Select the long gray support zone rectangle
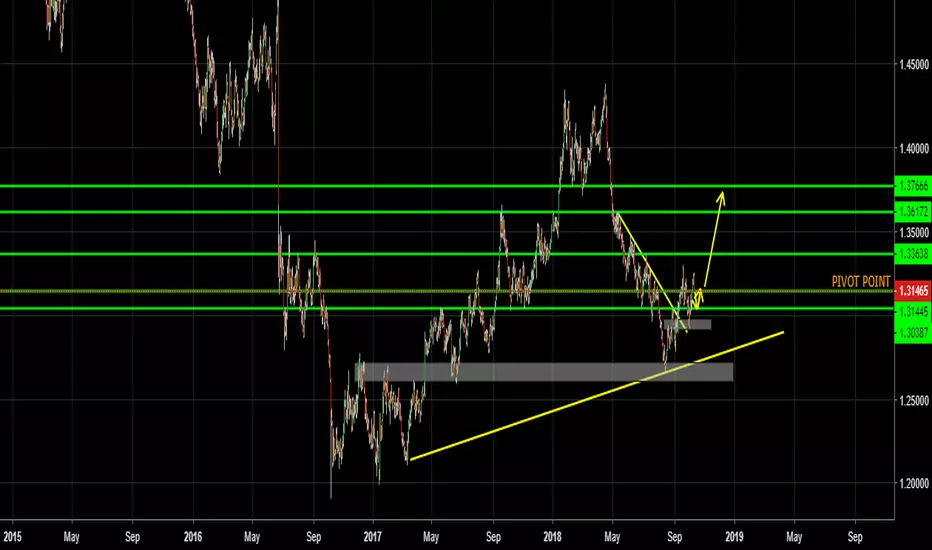932x550 pixels. (x=544, y=372)
